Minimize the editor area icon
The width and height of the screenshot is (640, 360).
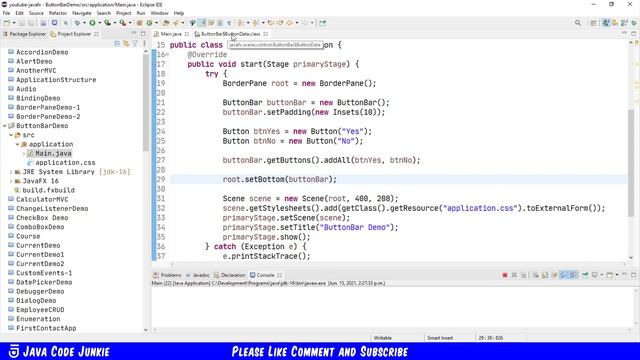tap(624, 33)
